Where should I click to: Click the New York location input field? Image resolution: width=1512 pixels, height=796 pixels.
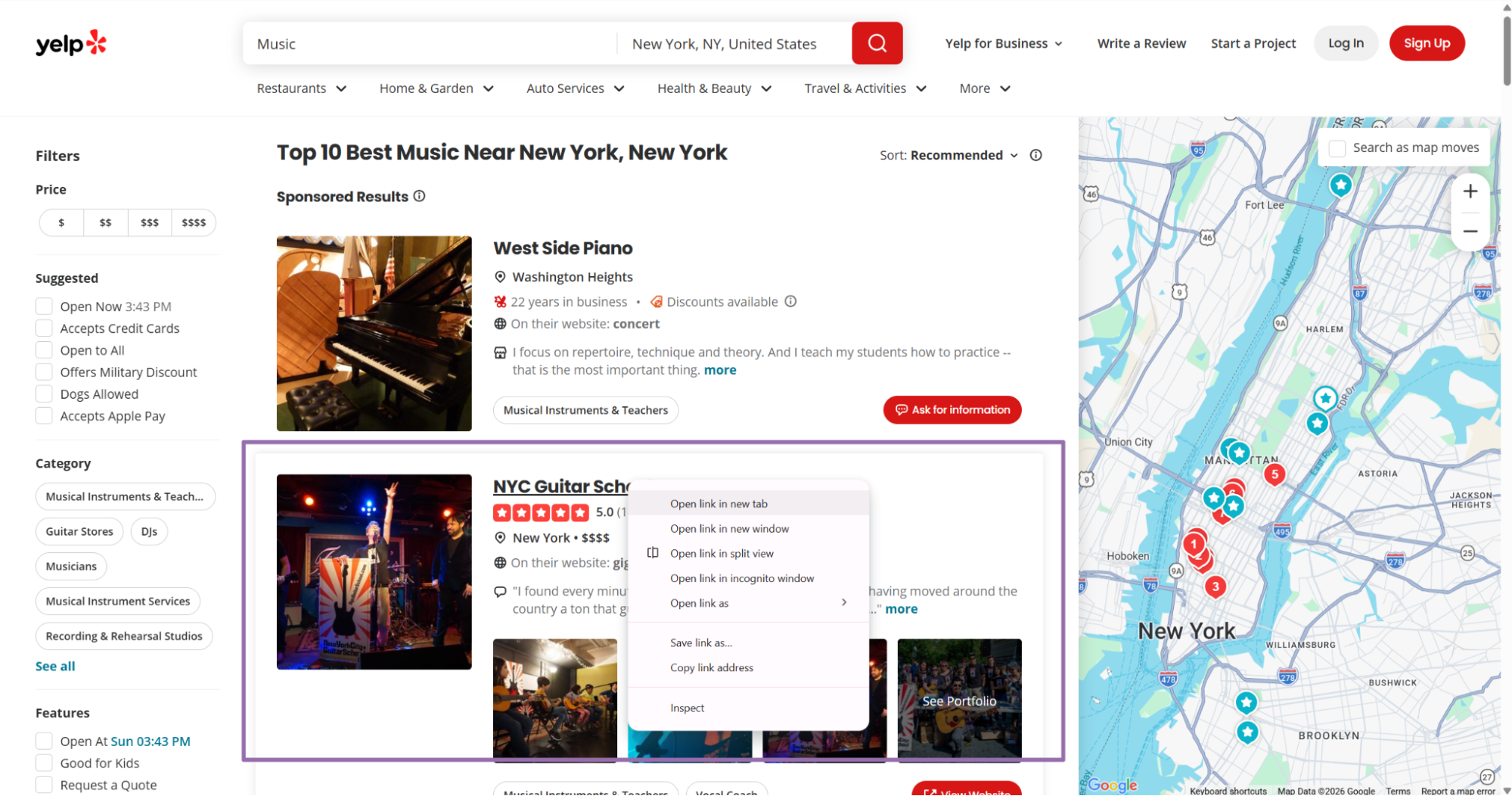pyautogui.click(x=734, y=44)
